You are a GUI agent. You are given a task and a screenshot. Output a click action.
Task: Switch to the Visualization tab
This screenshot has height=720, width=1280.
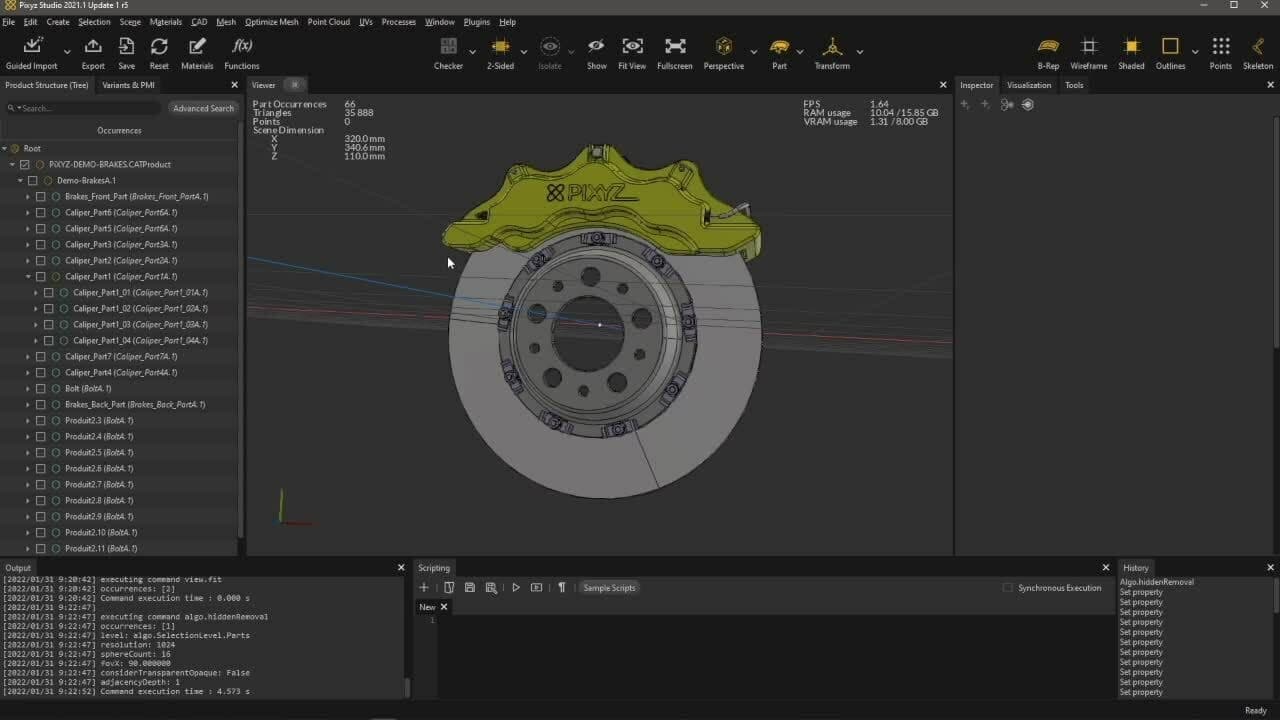(x=1029, y=85)
